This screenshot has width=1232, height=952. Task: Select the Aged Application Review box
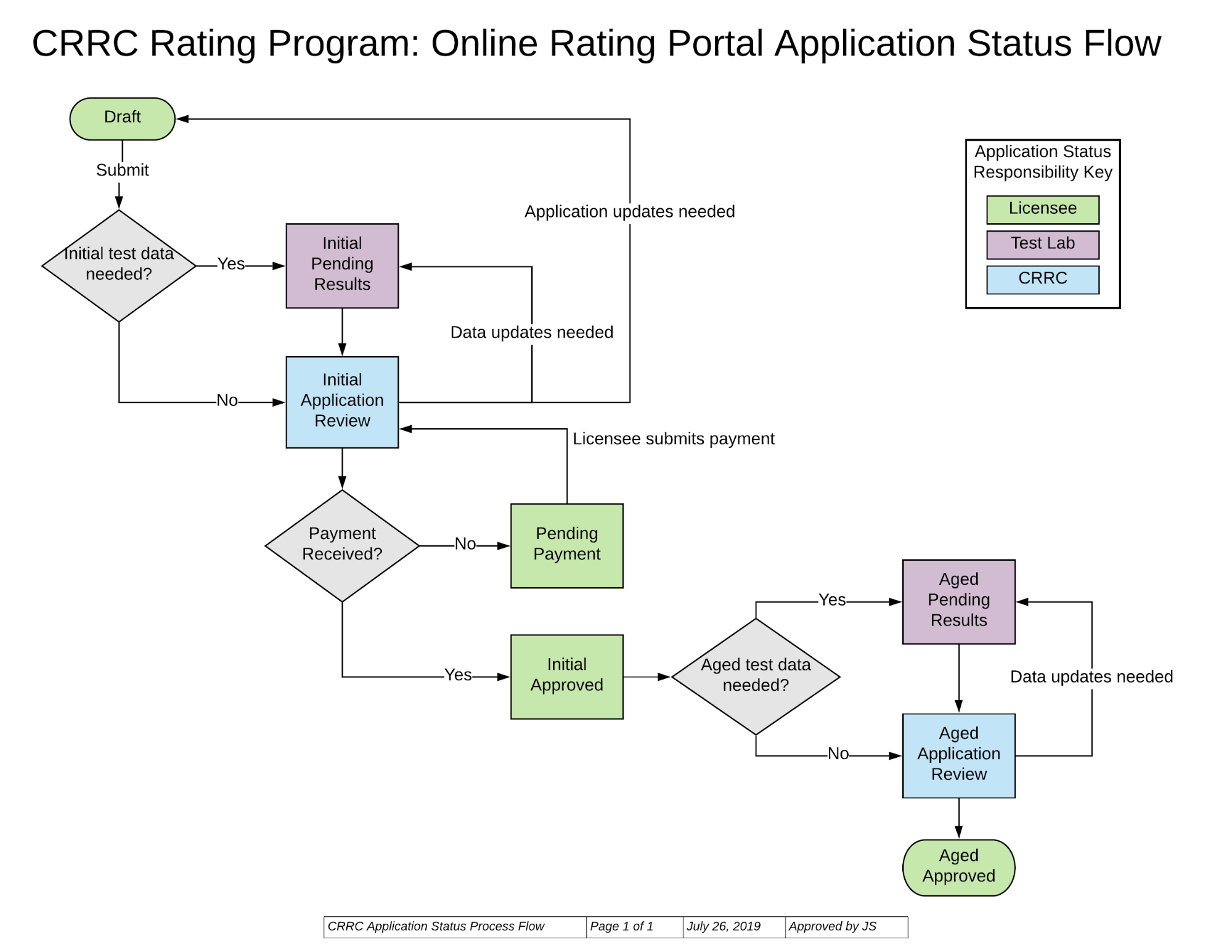pos(958,754)
